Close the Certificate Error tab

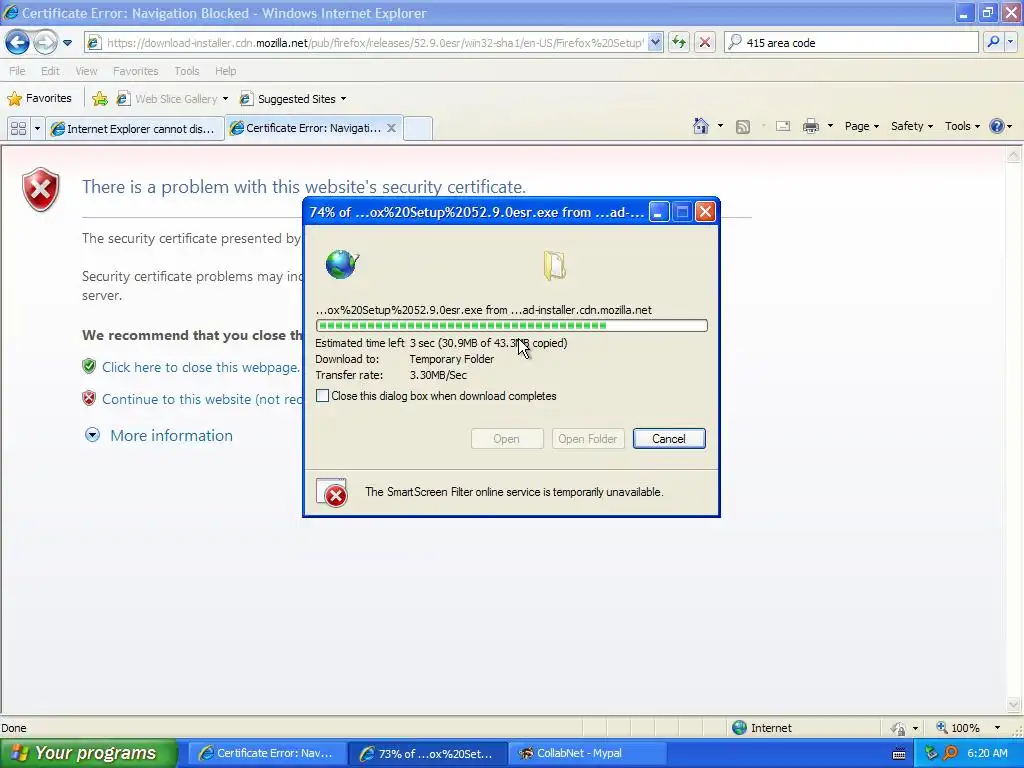tap(391, 128)
